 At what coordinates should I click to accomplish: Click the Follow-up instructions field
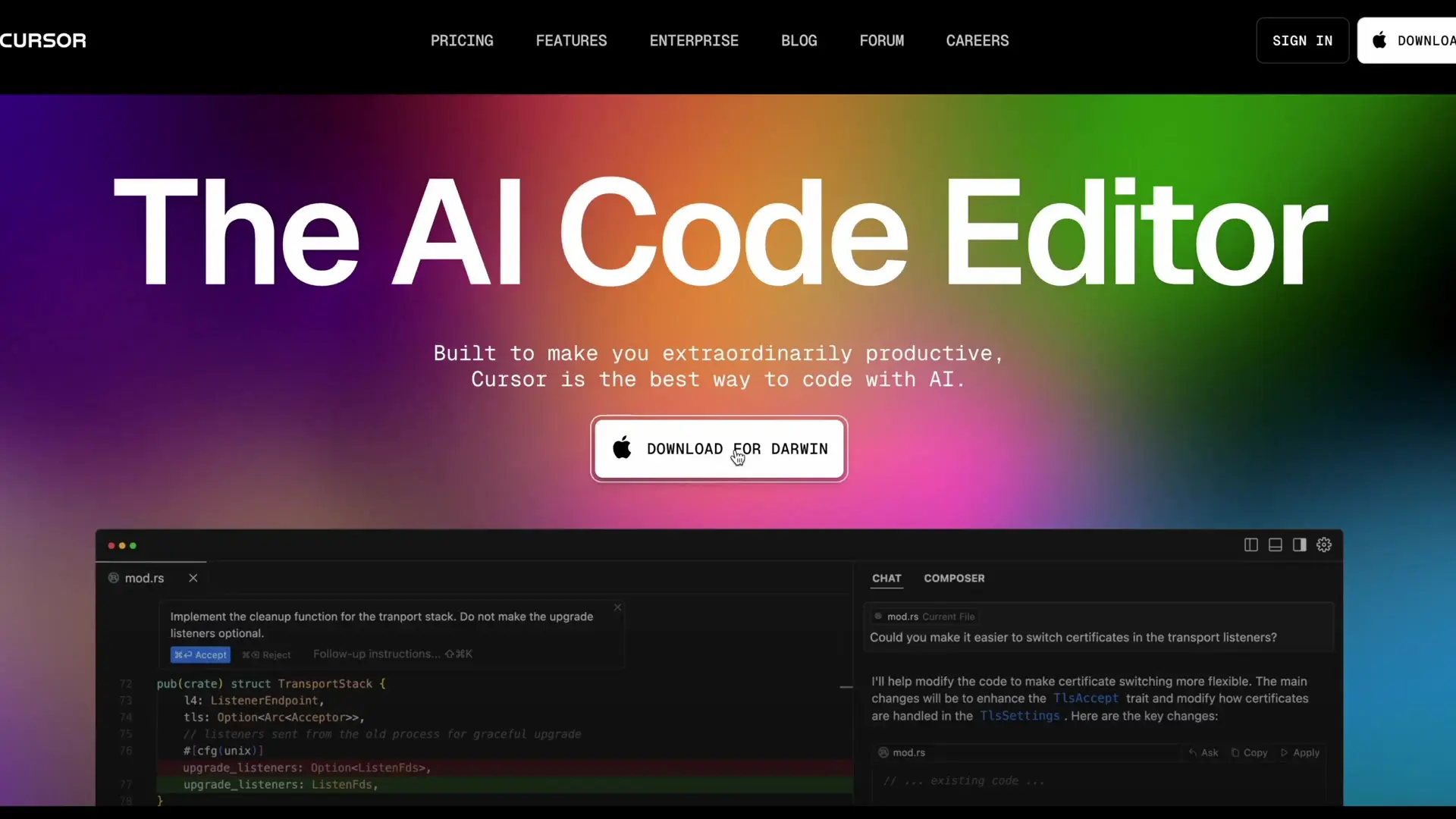tap(392, 654)
